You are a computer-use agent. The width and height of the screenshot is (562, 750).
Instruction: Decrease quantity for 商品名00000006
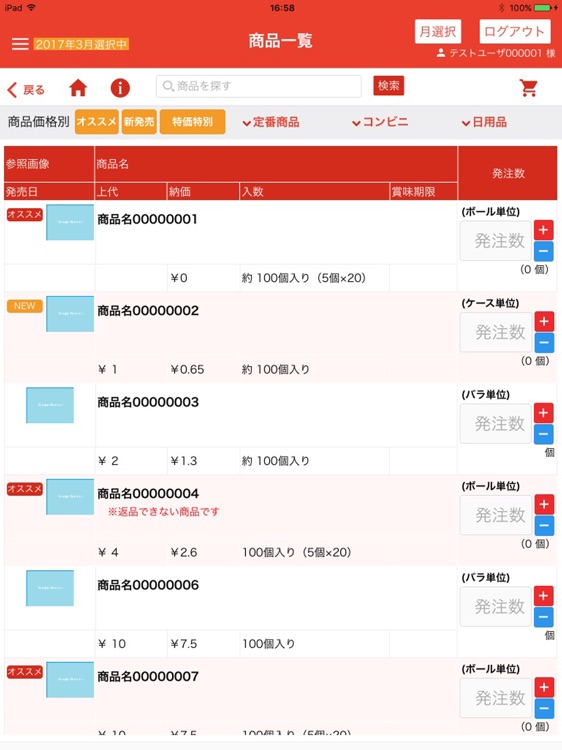(x=543, y=617)
